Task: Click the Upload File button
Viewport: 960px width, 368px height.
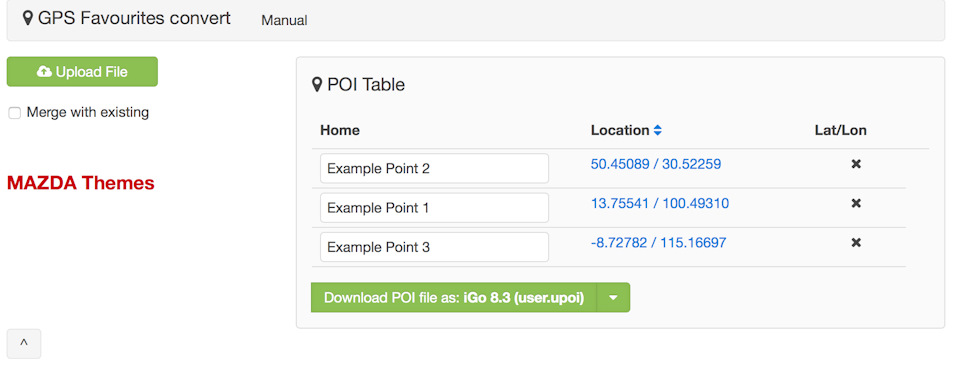Action: (82, 72)
